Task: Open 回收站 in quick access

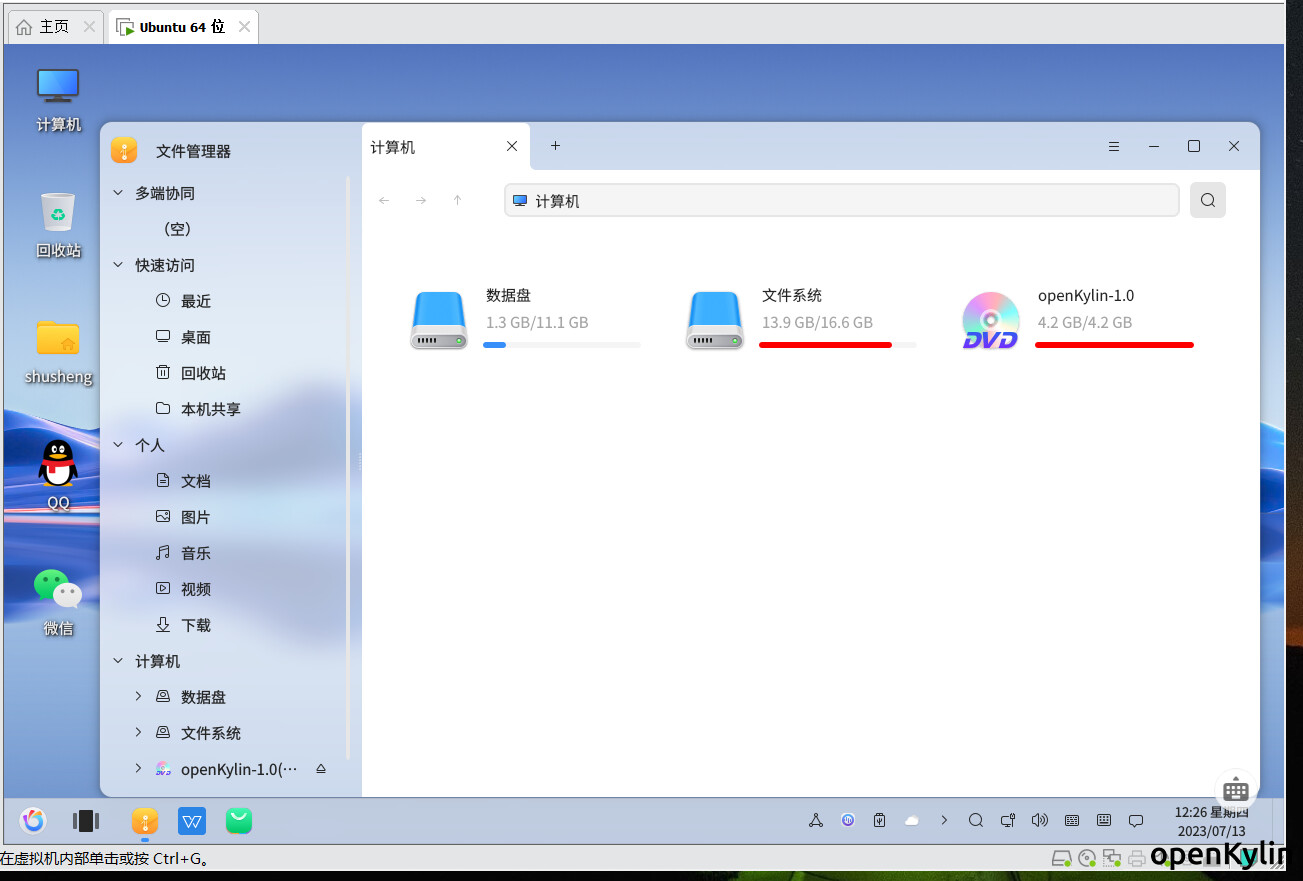Action: pos(203,373)
